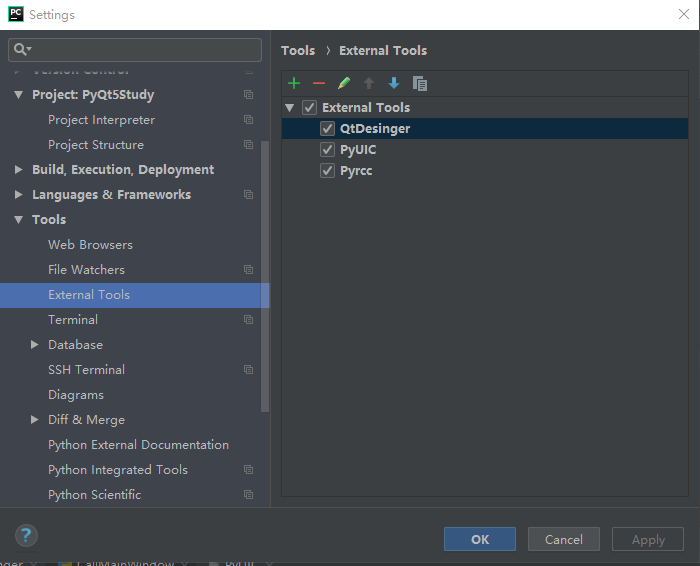Image resolution: width=700 pixels, height=566 pixels.
Task: Open Python Scientific settings page
Action: point(95,495)
